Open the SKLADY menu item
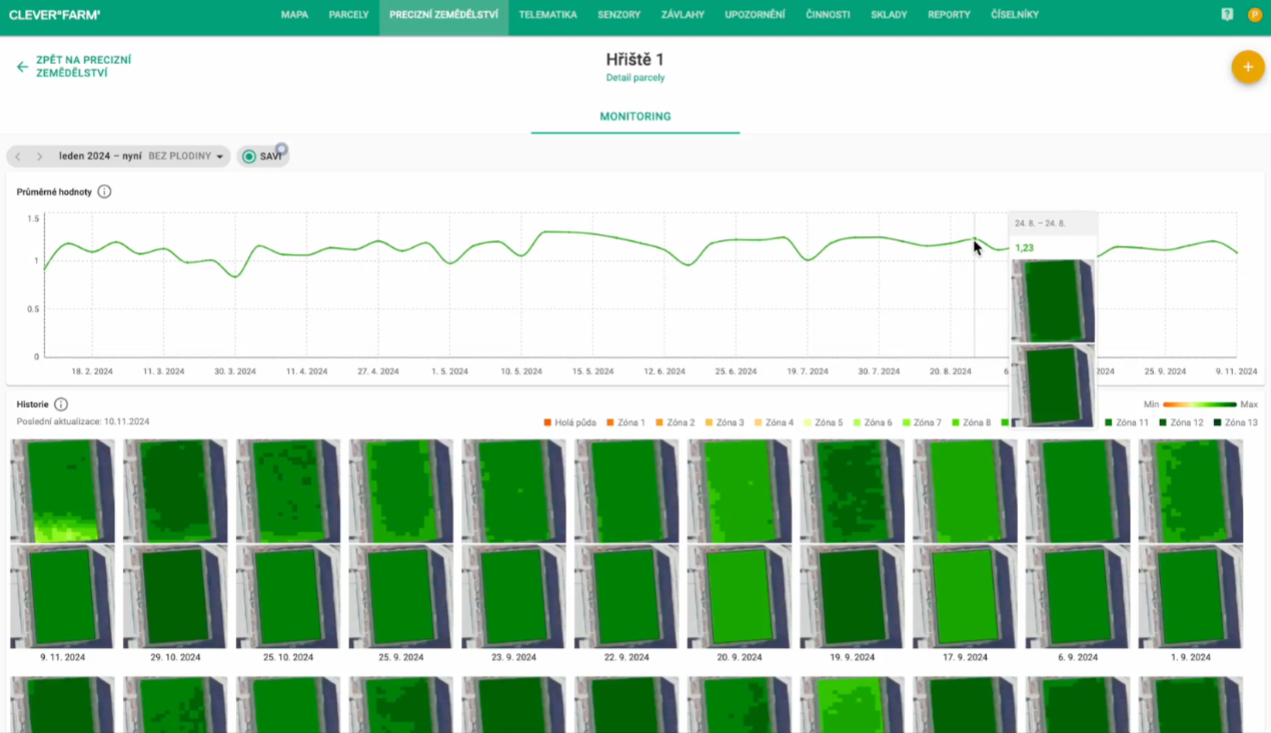The image size is (1271, 733). click(x=889, y=15)
